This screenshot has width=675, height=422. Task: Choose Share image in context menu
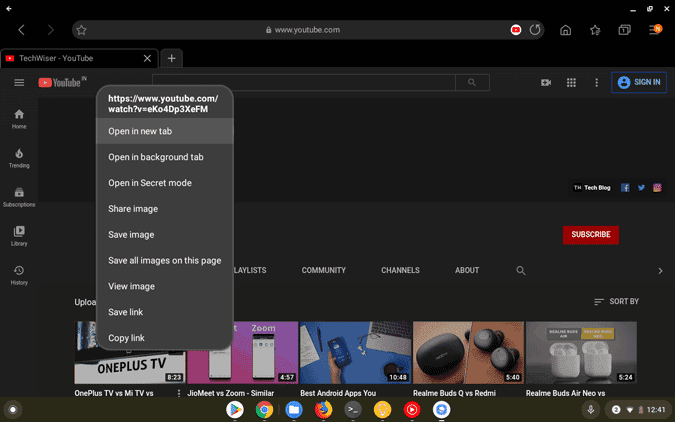165,208
